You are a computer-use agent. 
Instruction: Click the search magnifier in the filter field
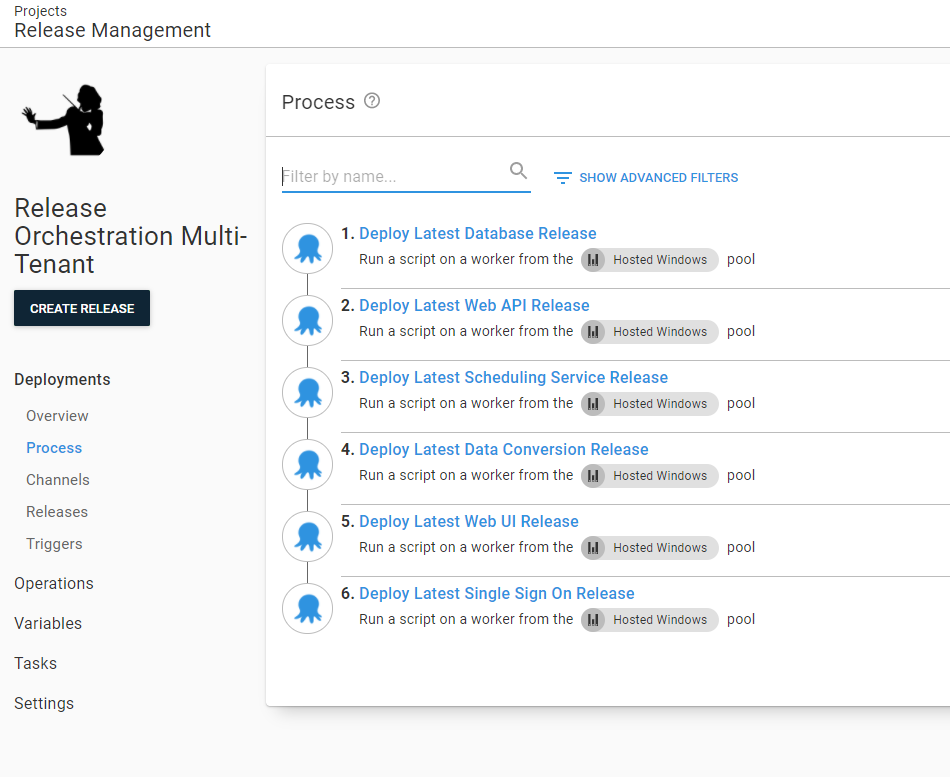[x=518, y=171]
